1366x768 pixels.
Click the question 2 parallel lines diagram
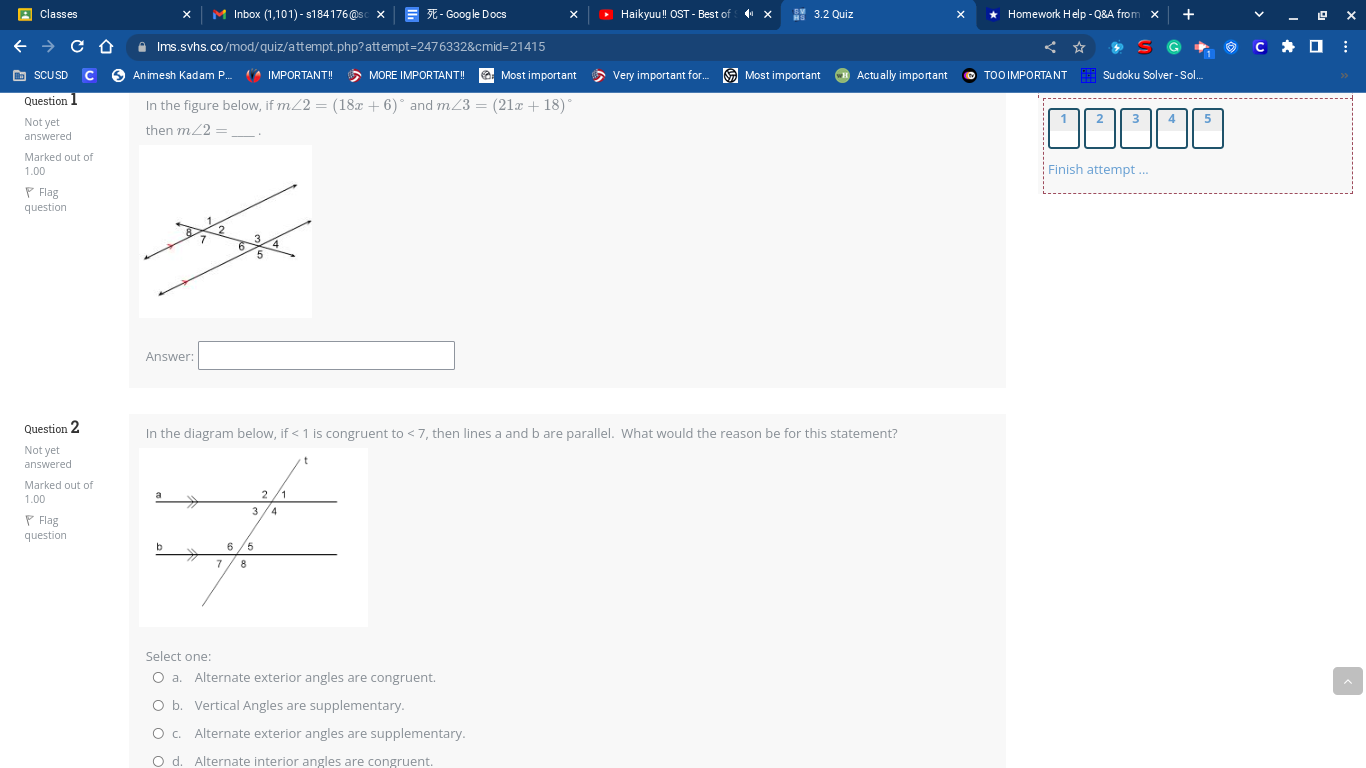pos(253,537)
